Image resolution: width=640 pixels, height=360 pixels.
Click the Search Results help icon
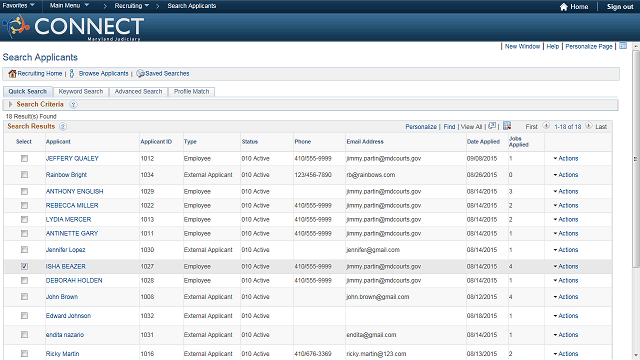coord(63,127)
